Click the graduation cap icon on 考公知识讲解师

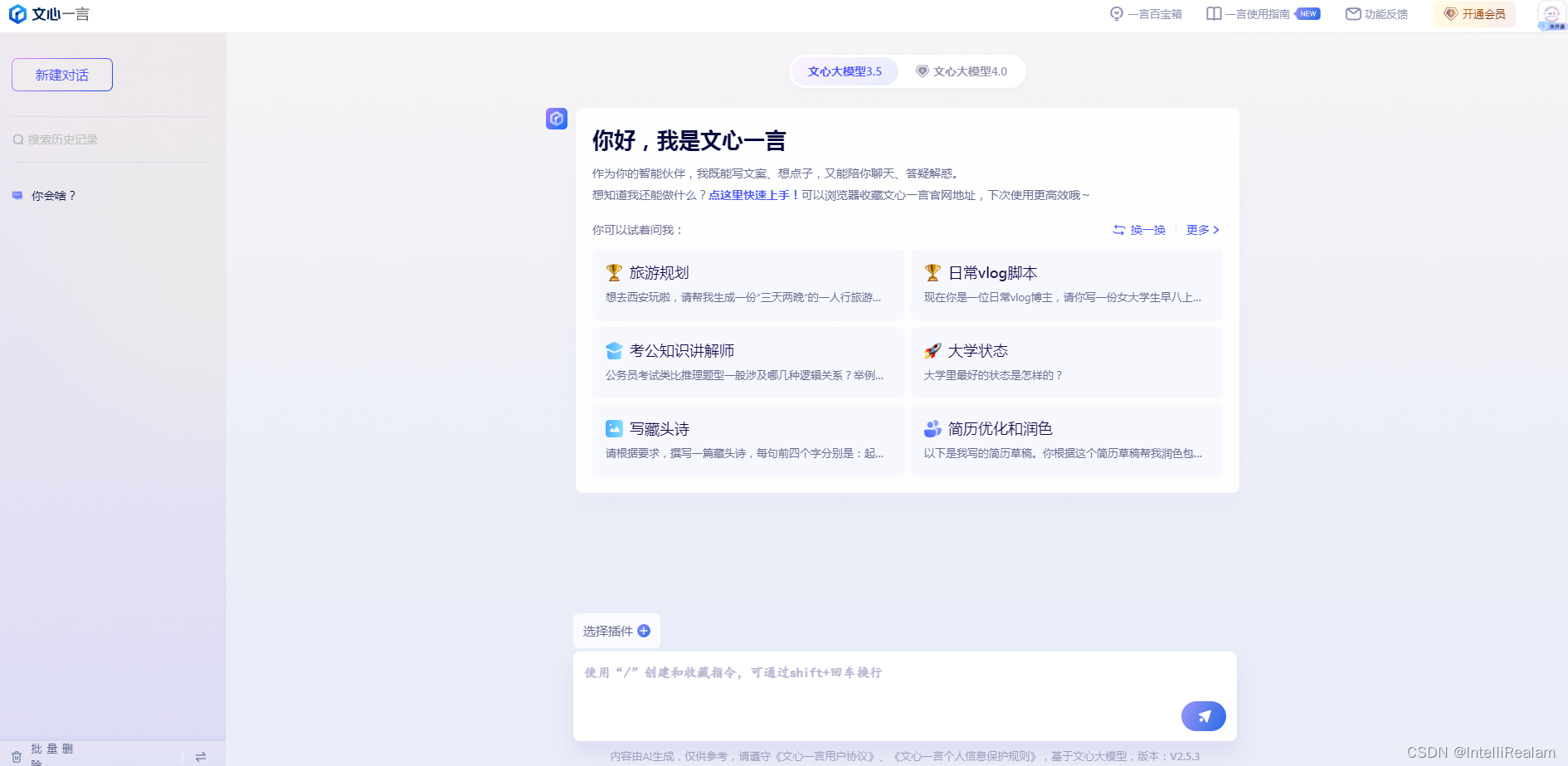coord(614,350)
